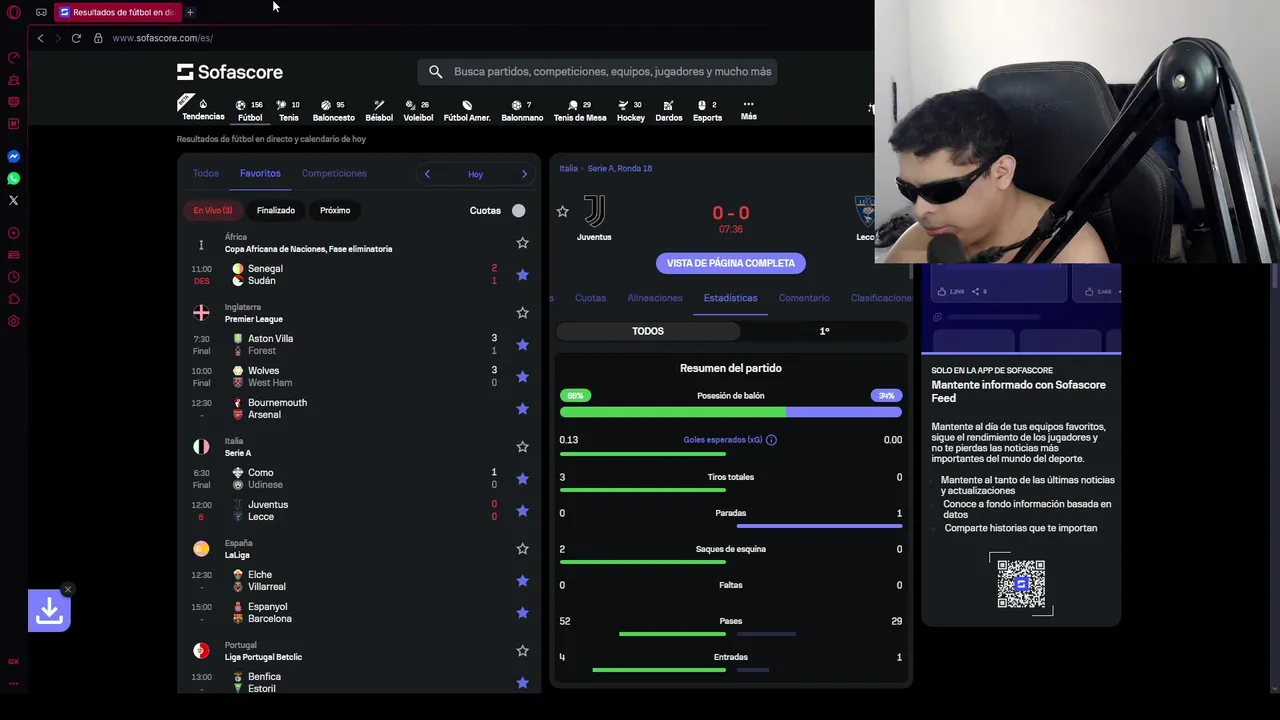Filter by En Vivo (3)
This screenshot has height=720, width=1280.
pos(213,210)
